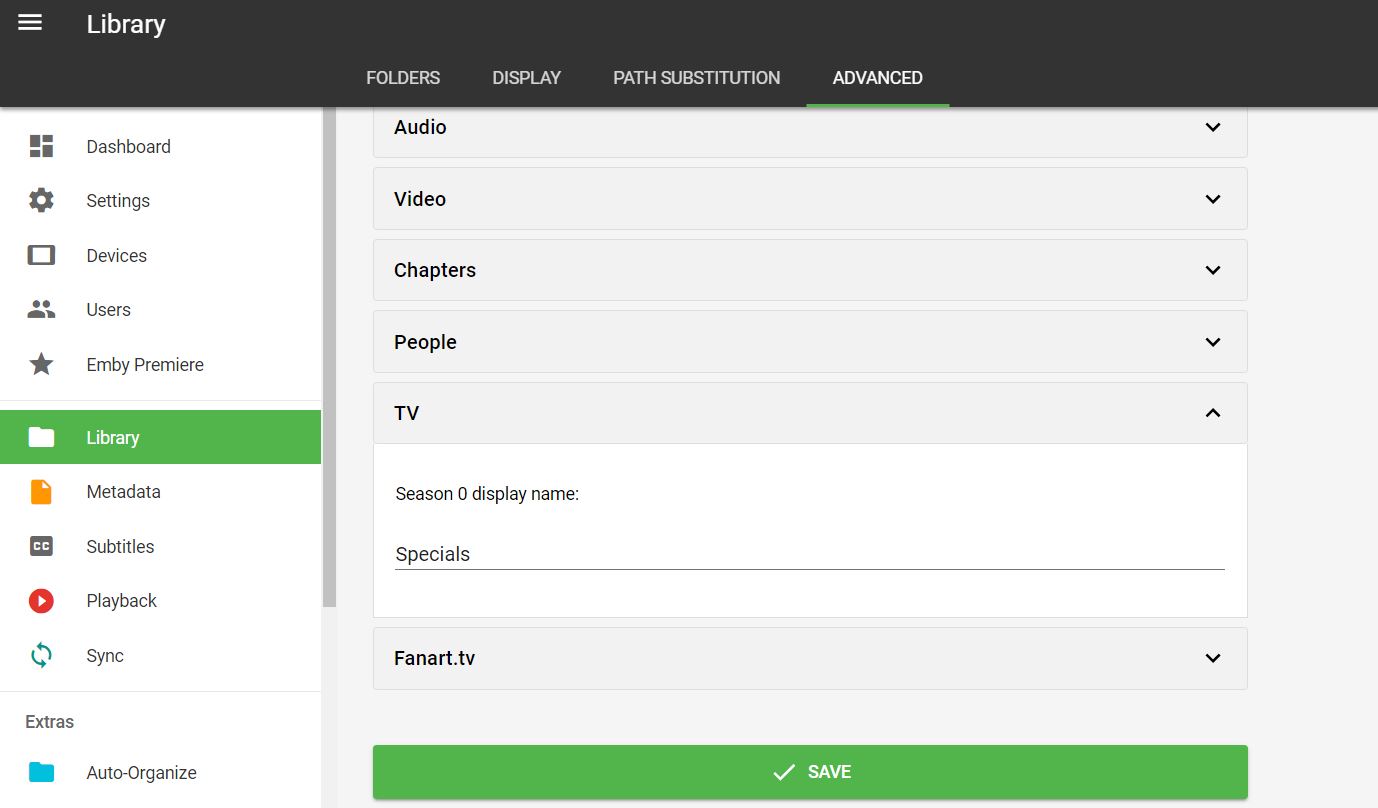Viewport: 1378px width, 808px height.
Task: Click the Subtitles CC icon
Action: pos(41,546)
